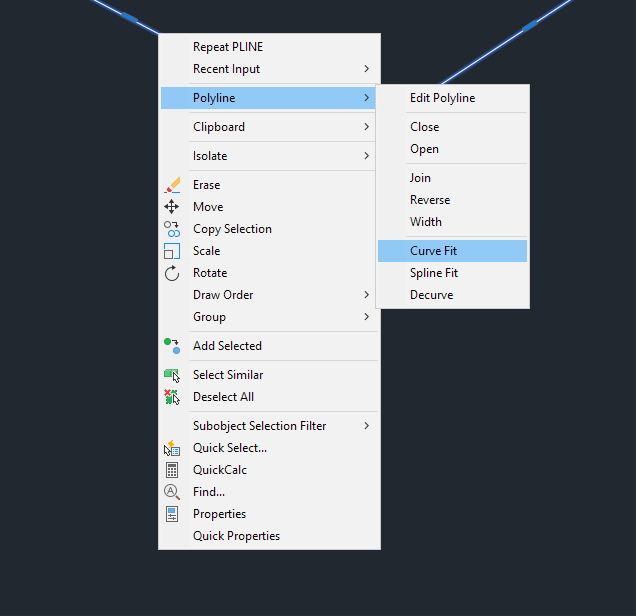This screenshot has height=616, width=636.
Task: Choose Rotate from the context menu
Action: tap(269, 273)
